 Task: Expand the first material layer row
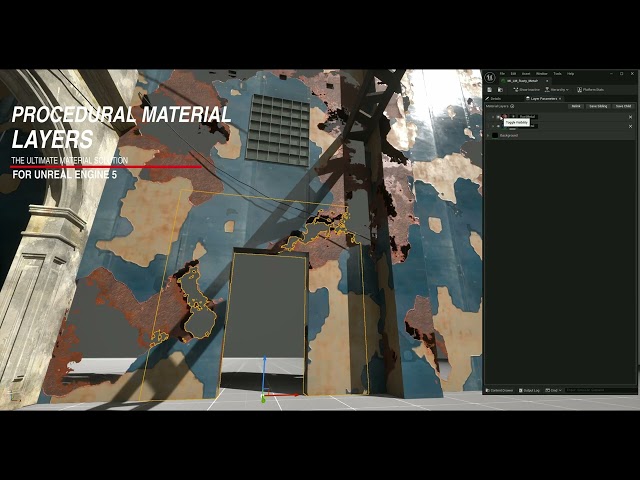point(493,117)
